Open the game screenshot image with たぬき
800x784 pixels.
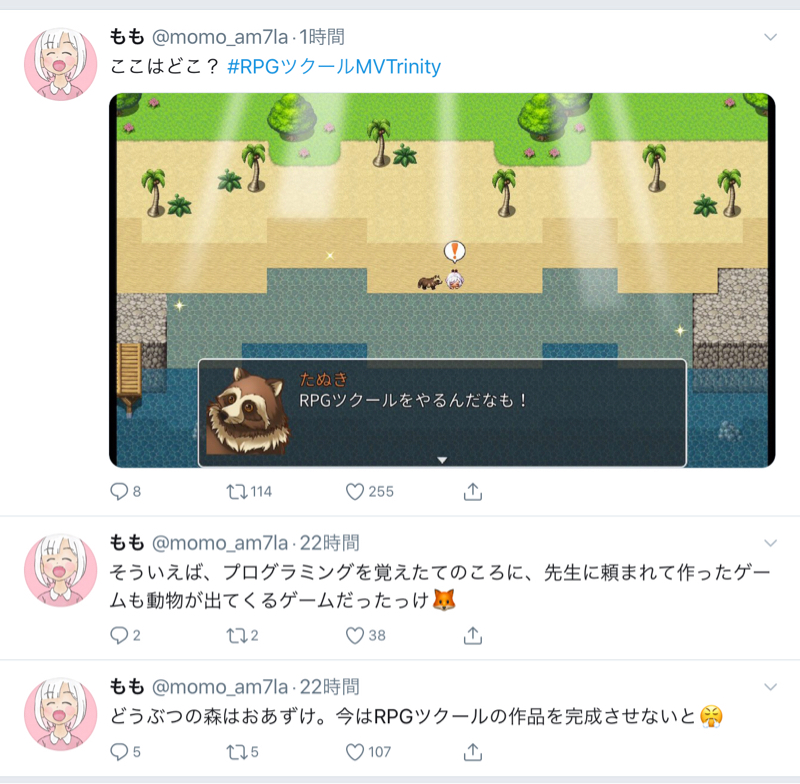pyautogui.click(x=442, y=280)
